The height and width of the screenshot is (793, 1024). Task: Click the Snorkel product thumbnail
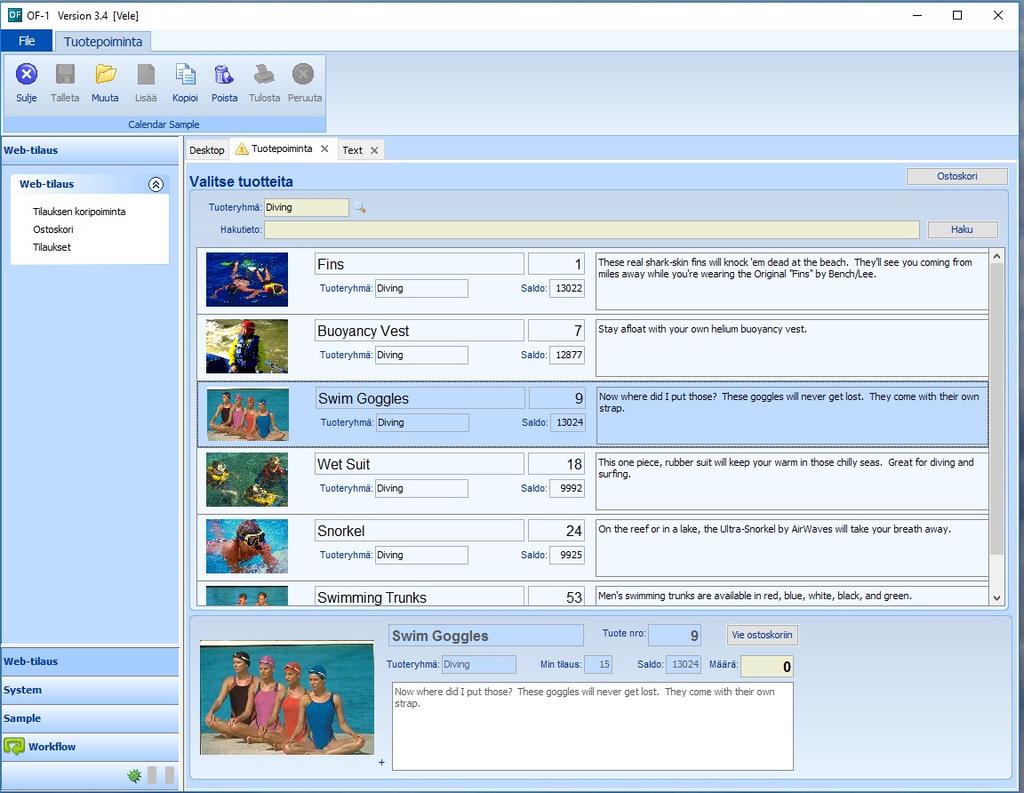point(247,546)
